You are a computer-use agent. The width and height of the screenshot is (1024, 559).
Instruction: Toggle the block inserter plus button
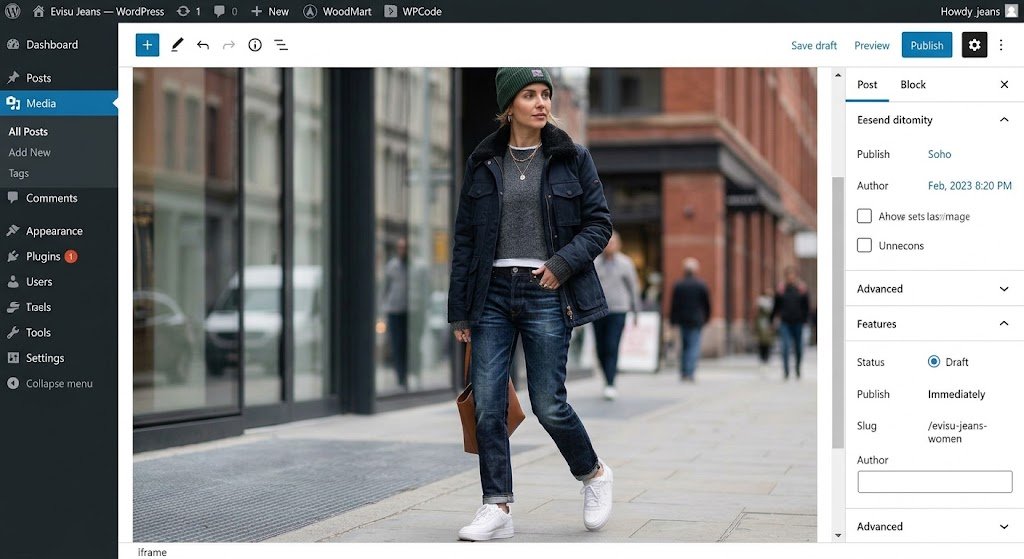click(x=148, y=45)
